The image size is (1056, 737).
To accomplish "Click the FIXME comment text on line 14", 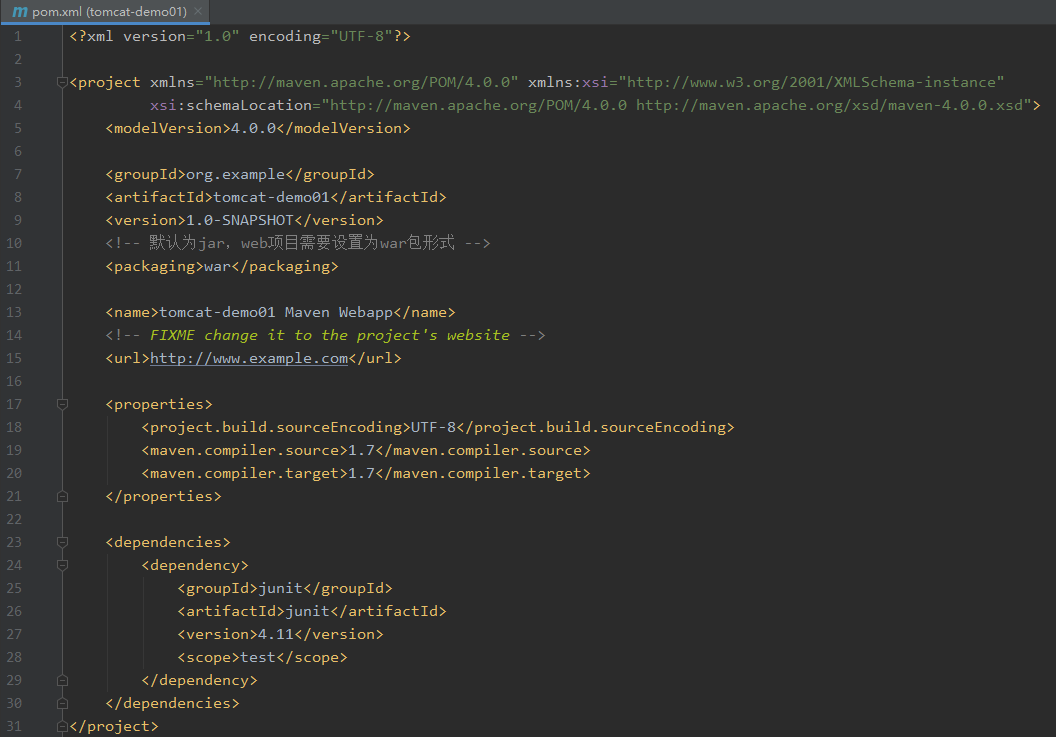I will pyautogui.click(x=329, y=335).
